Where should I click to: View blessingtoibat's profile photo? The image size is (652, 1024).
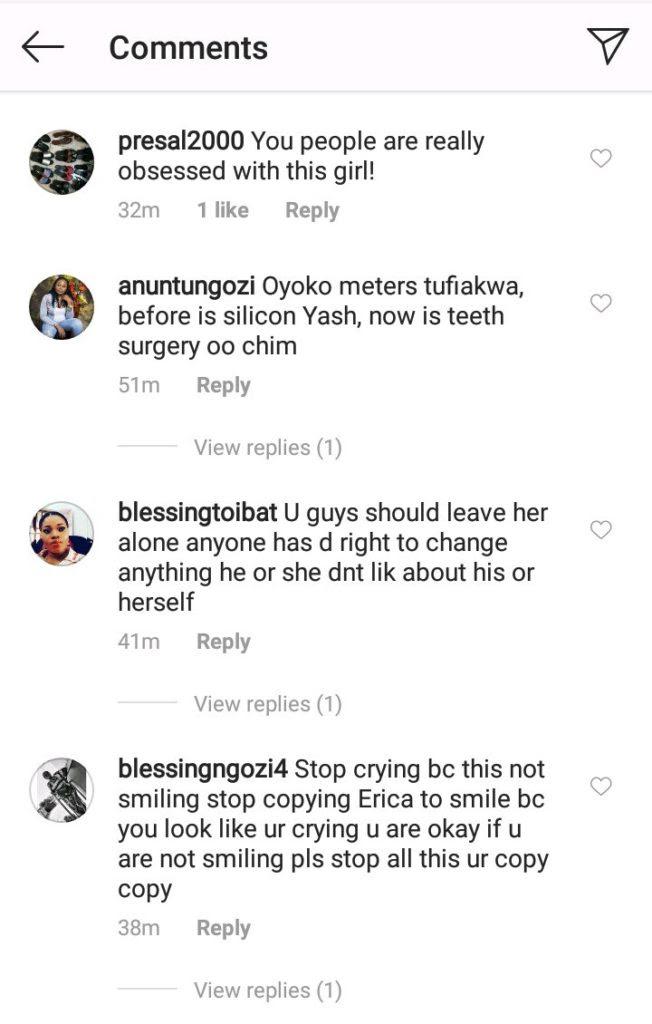pyautogui.click(x=62, y=534)
